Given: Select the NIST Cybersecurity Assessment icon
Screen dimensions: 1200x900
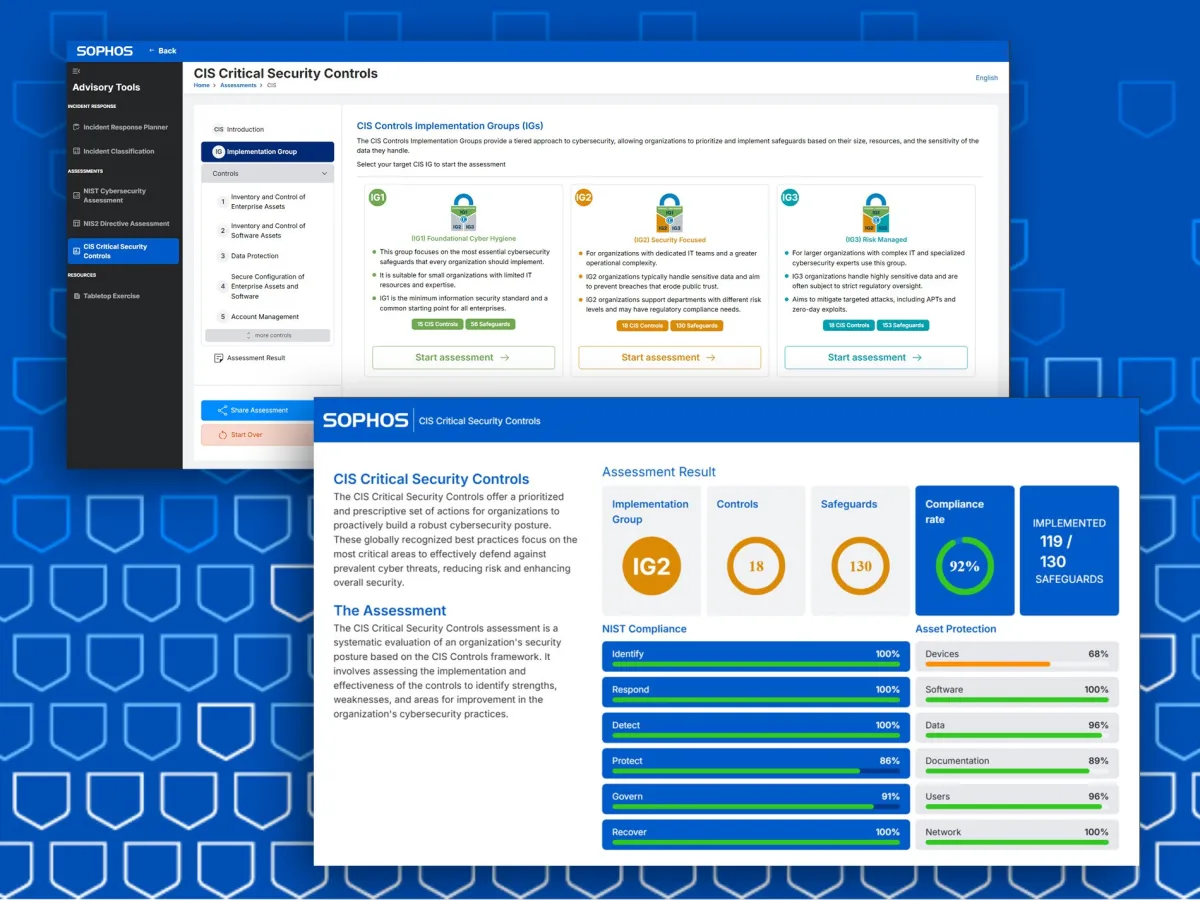Looking at the screenshot, I should click(77, 195).
